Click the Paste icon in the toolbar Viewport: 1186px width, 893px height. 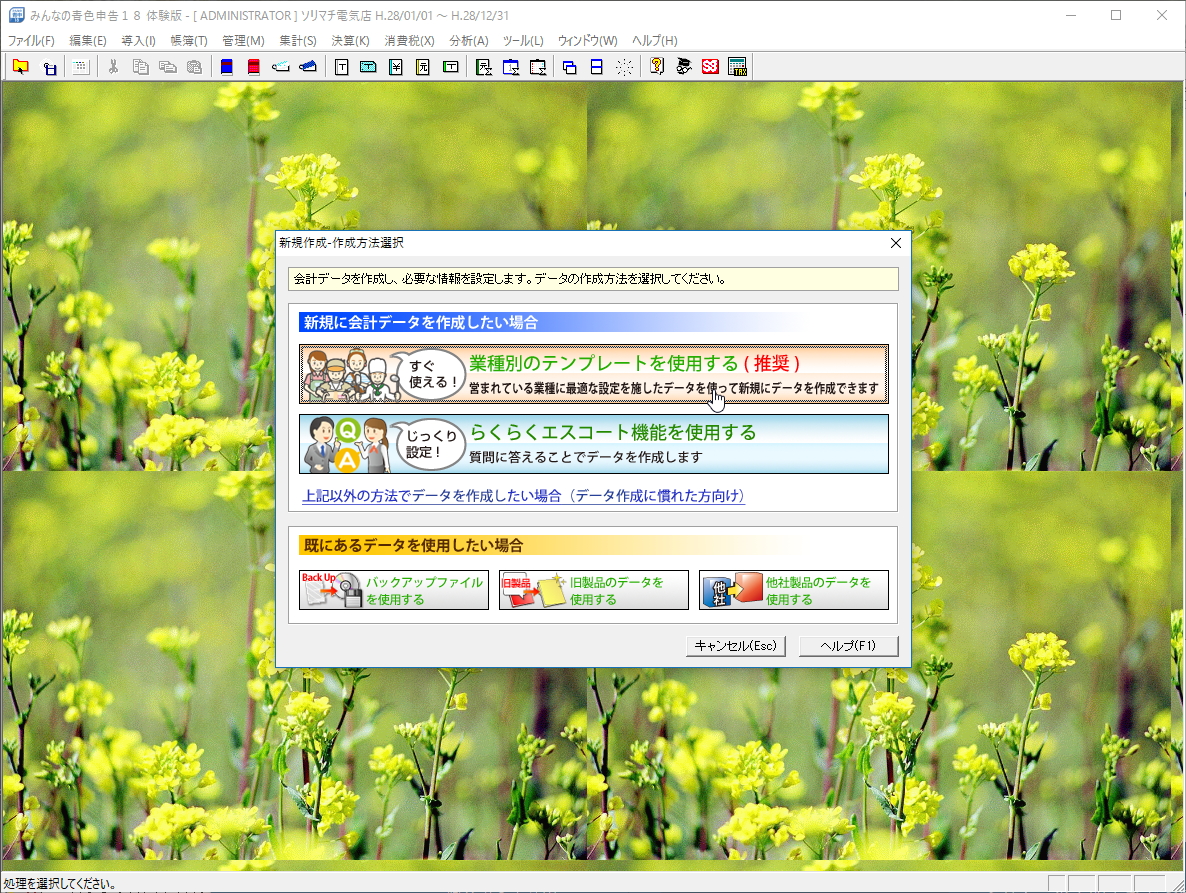coord(167,67)
